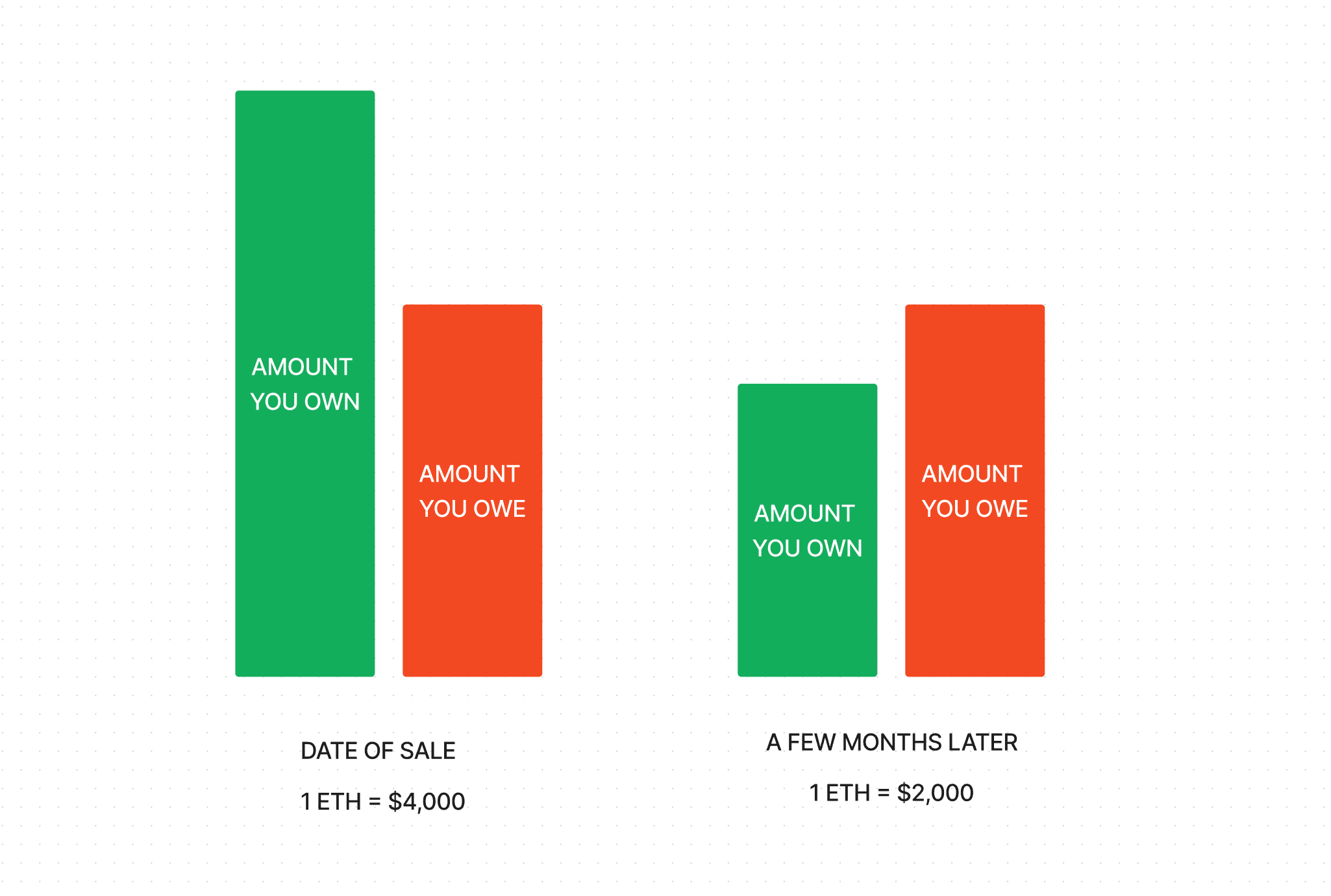Select the DATE OF SALE caption
This screenshot has height=896, width=1331.
click(378, 751)
